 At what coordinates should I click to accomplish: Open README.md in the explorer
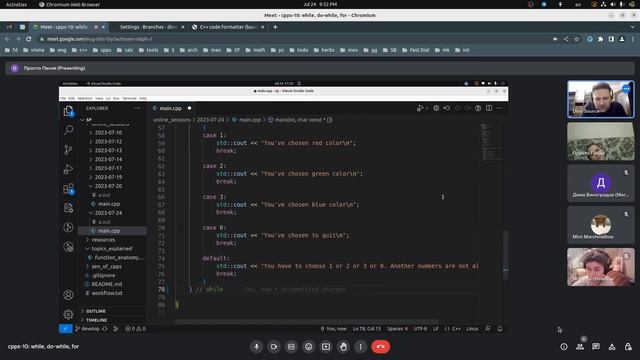[107, 284]
